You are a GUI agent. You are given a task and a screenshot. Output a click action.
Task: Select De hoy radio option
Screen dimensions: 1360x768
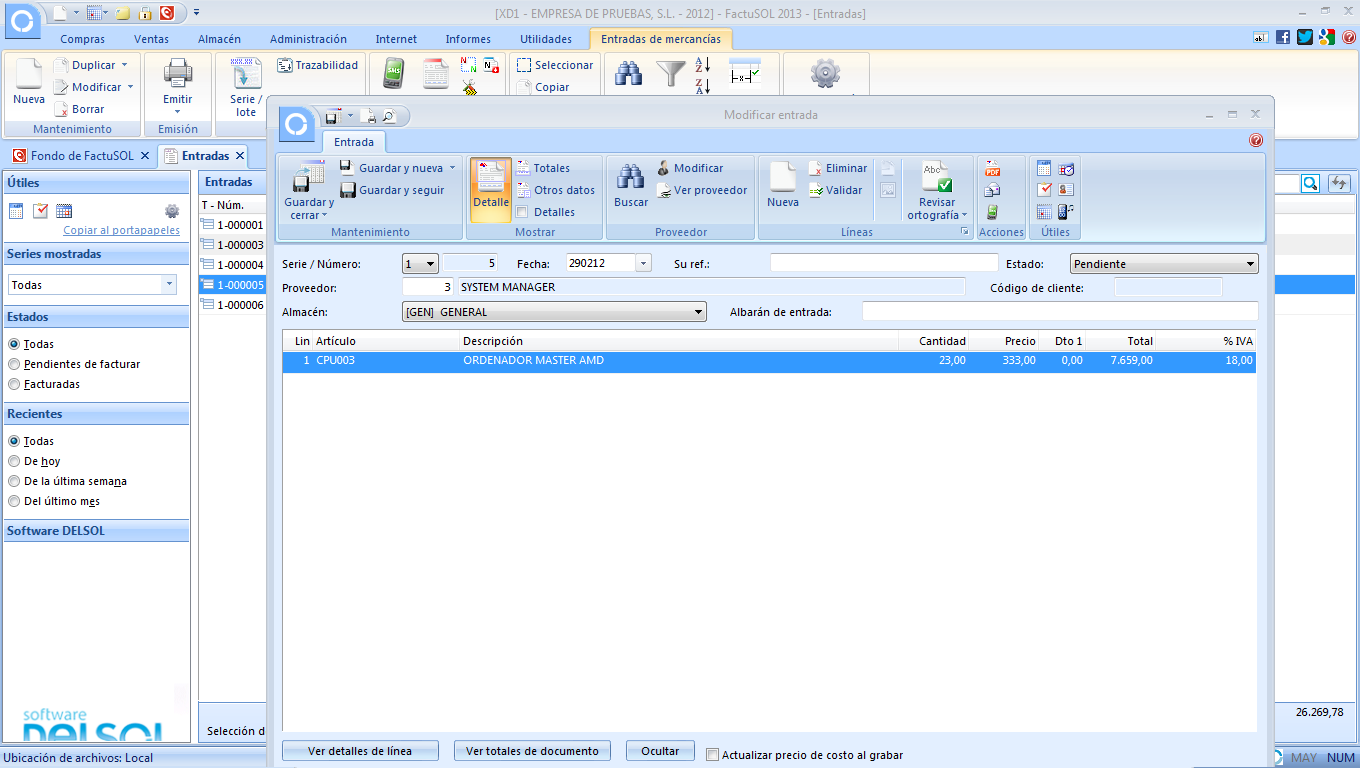tap(14, 461)
